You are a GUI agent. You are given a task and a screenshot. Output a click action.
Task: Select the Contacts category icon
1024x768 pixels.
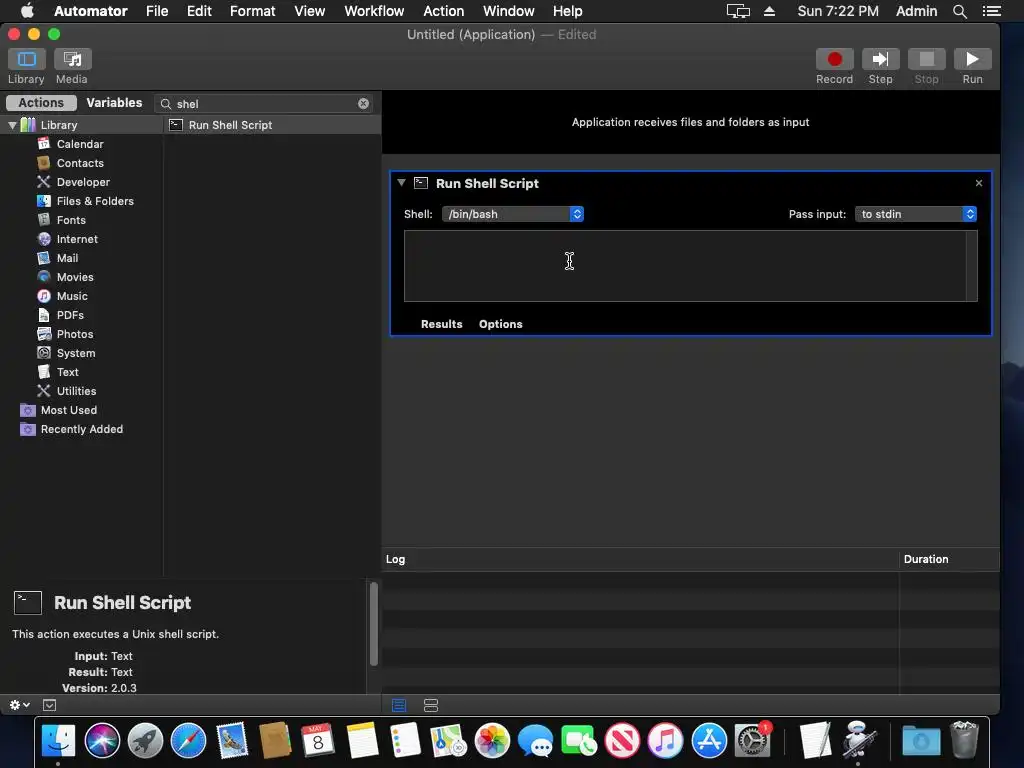click(44, 163)
